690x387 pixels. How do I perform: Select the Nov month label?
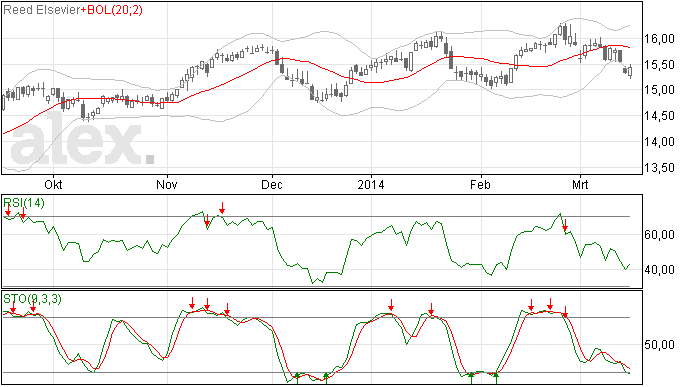(x=167, y=184)
